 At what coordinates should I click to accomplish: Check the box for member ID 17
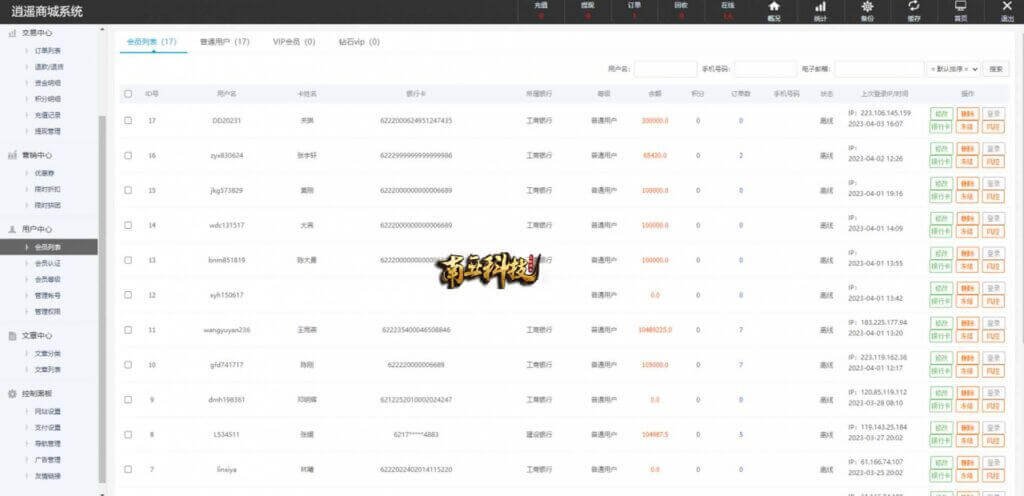128,120
